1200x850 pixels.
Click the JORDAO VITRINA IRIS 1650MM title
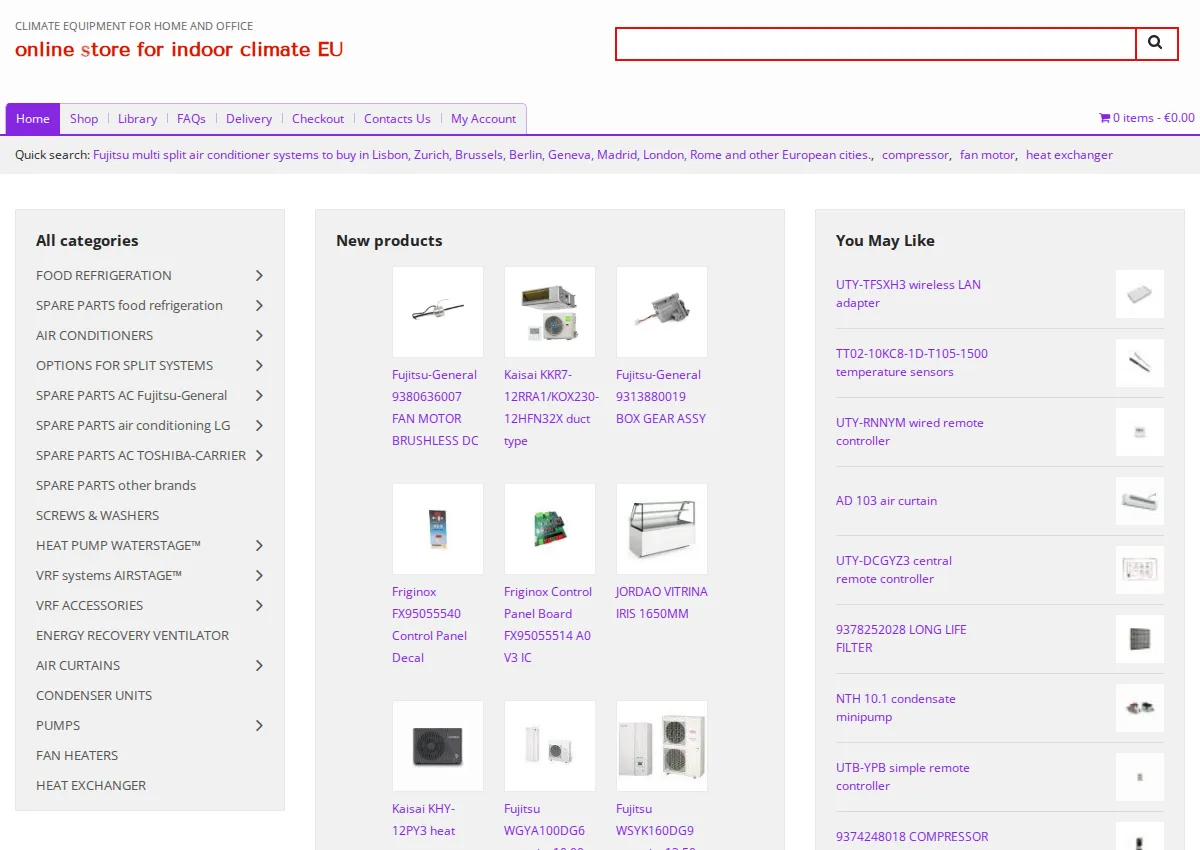[x=662, y=603]
